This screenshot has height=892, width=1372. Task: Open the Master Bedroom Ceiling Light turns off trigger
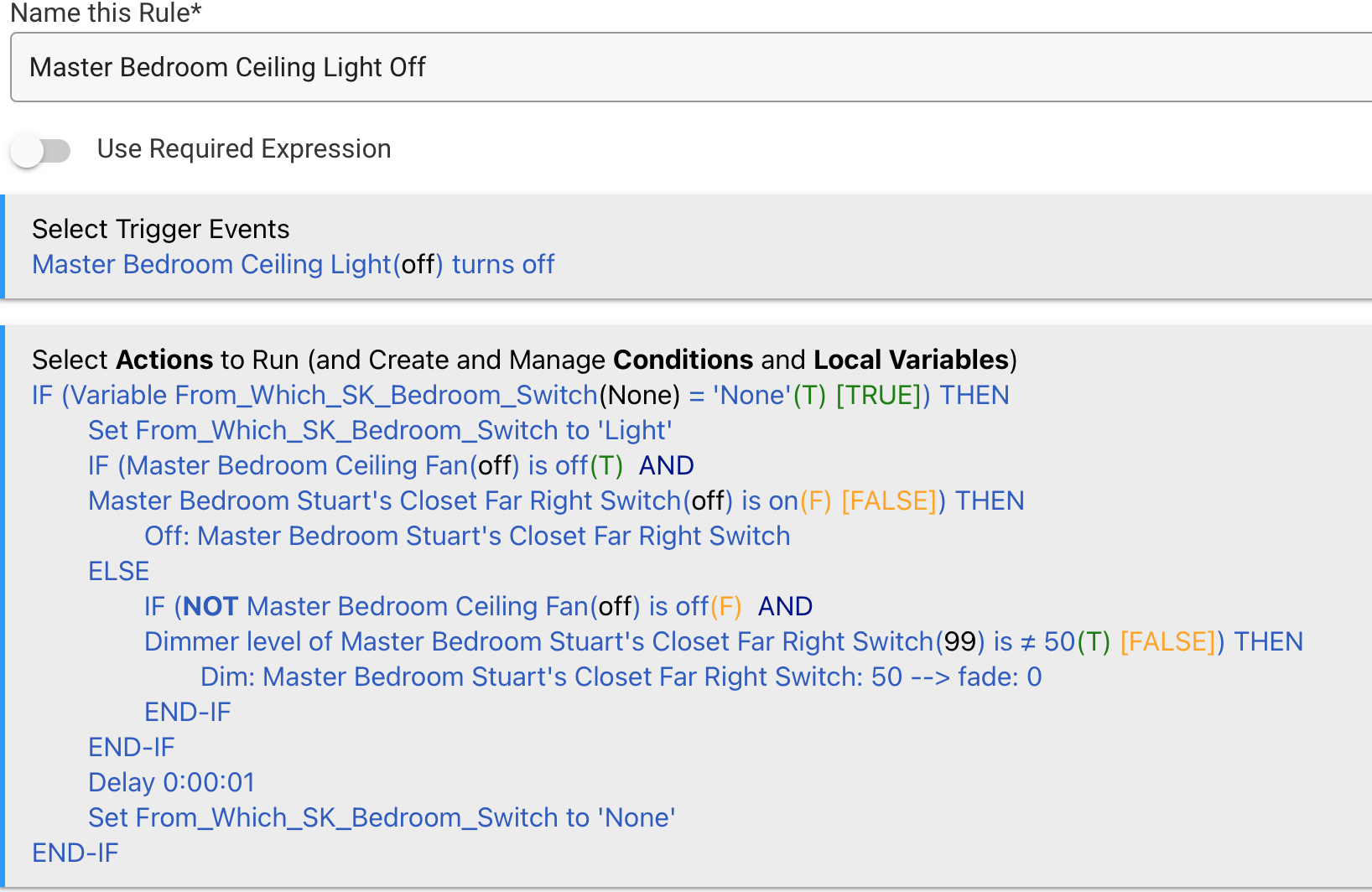click(293, 265)
